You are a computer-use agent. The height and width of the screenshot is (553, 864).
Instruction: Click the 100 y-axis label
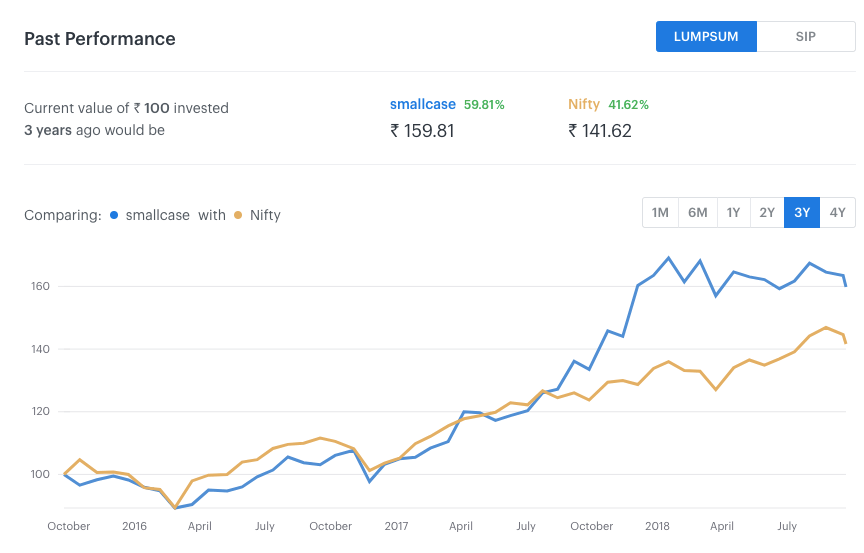point(40,474)
